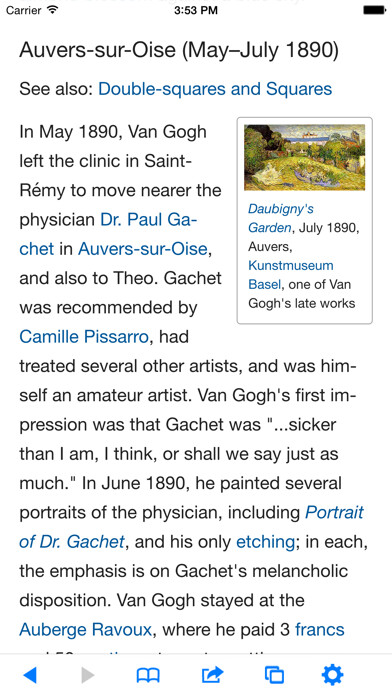Open the Auberge Ravoux link
Screen dimensions: 392x696
(x=86, y=630)
